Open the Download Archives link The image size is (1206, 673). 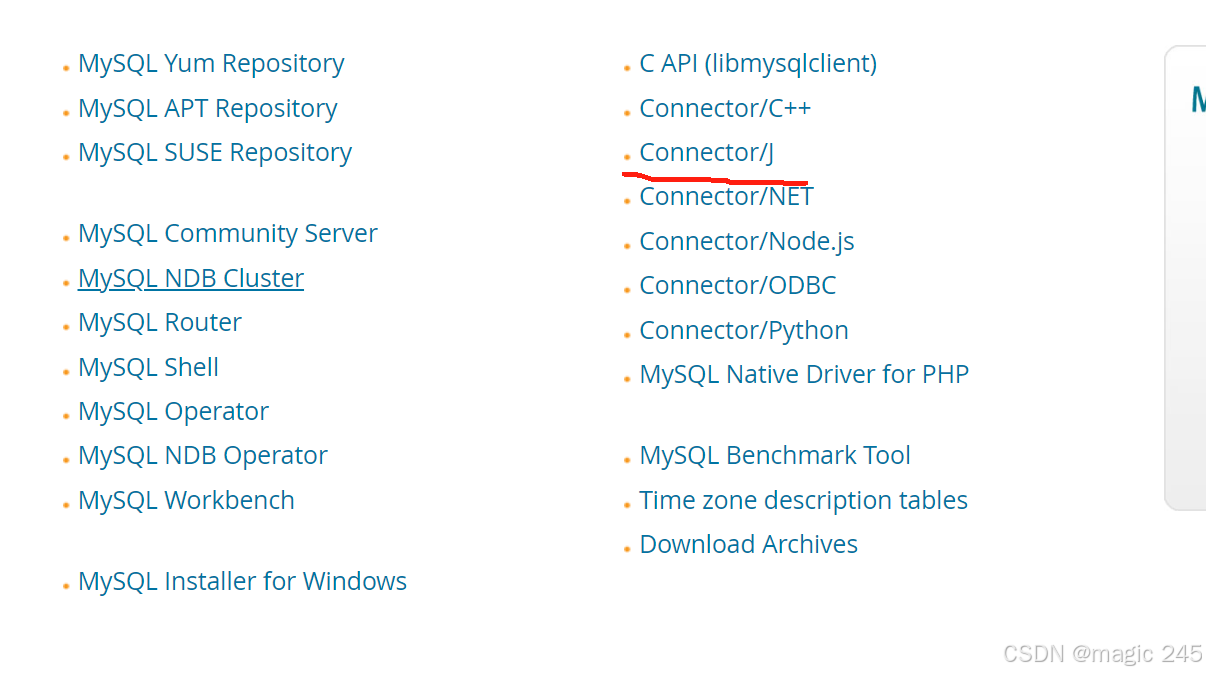click(x=749, y=544)
